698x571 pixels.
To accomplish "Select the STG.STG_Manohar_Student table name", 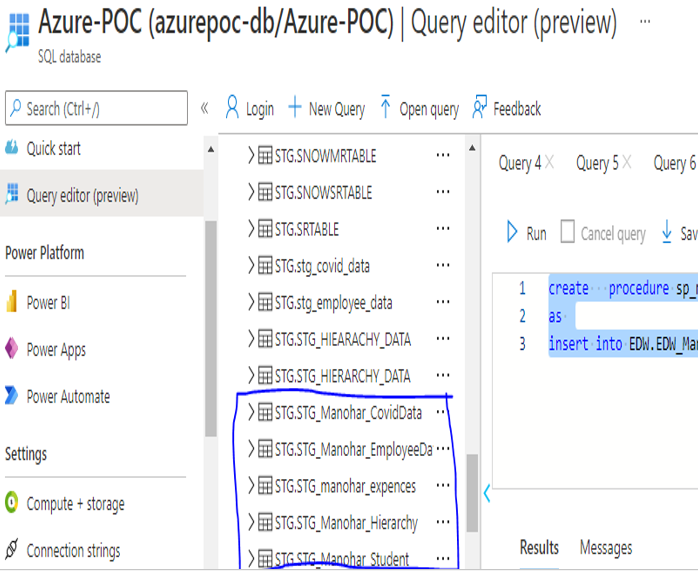I will point(342,559).
